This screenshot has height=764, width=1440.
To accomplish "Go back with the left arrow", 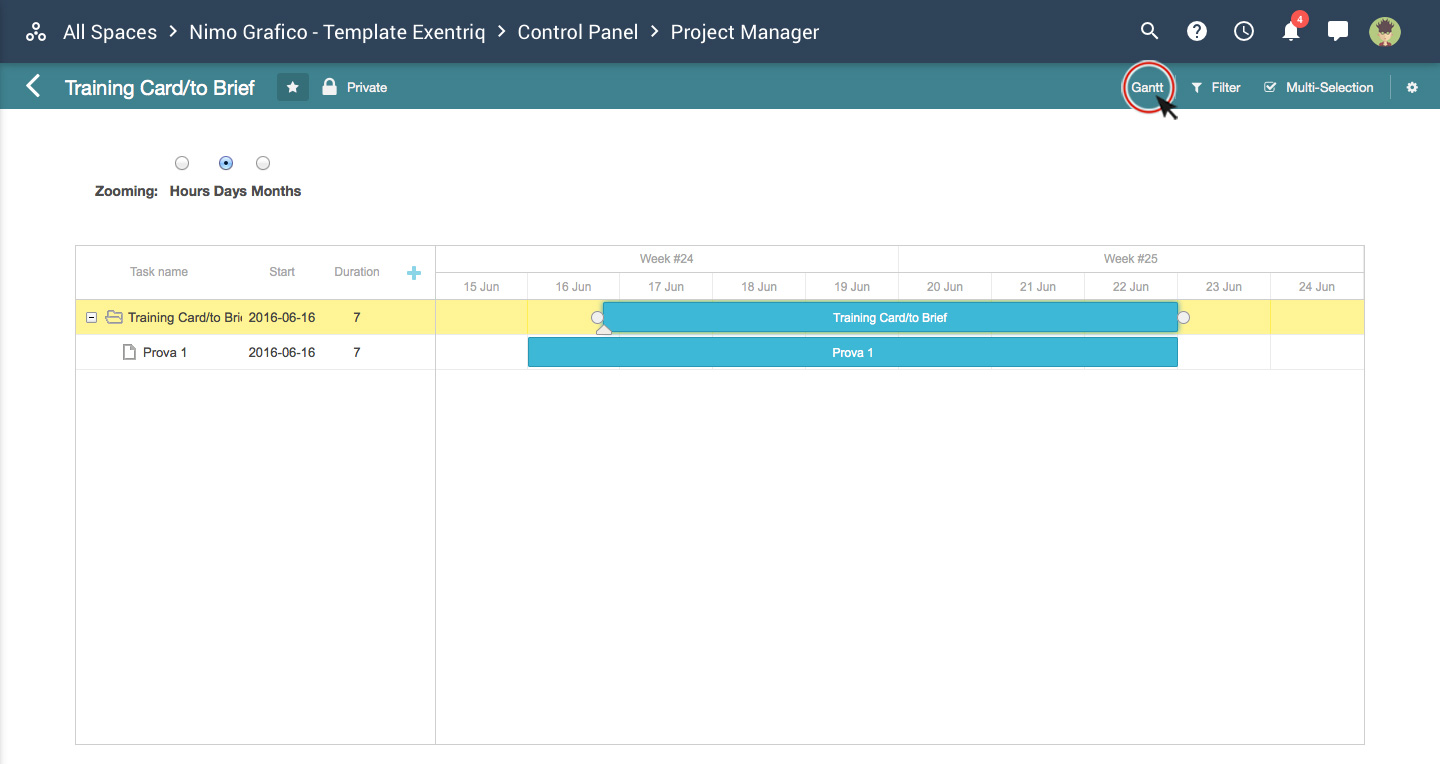I will point(33,86).
